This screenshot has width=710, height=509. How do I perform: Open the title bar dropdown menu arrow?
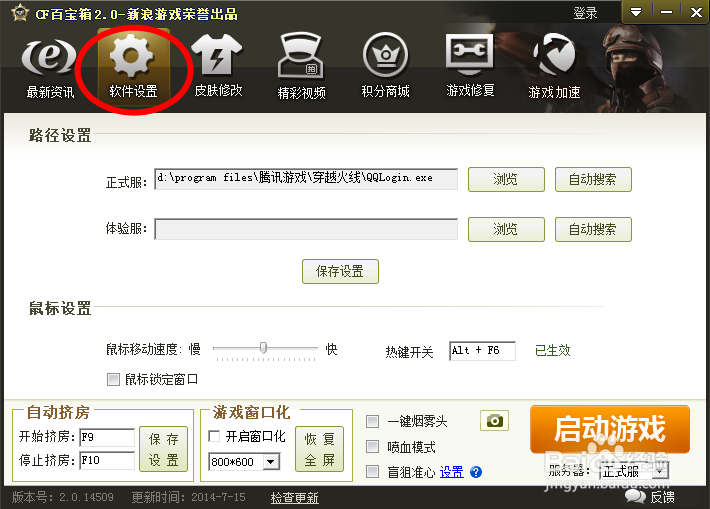point(636,12)
